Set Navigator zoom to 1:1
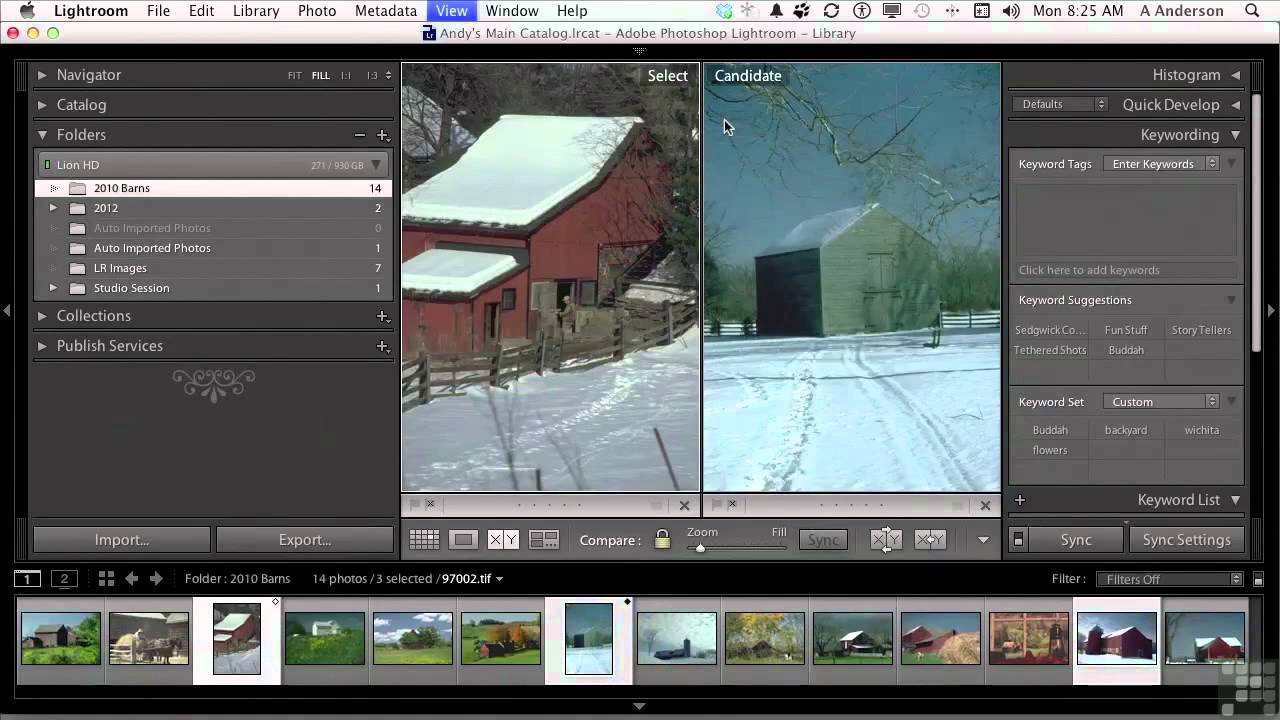 click(x=346, y=76)
